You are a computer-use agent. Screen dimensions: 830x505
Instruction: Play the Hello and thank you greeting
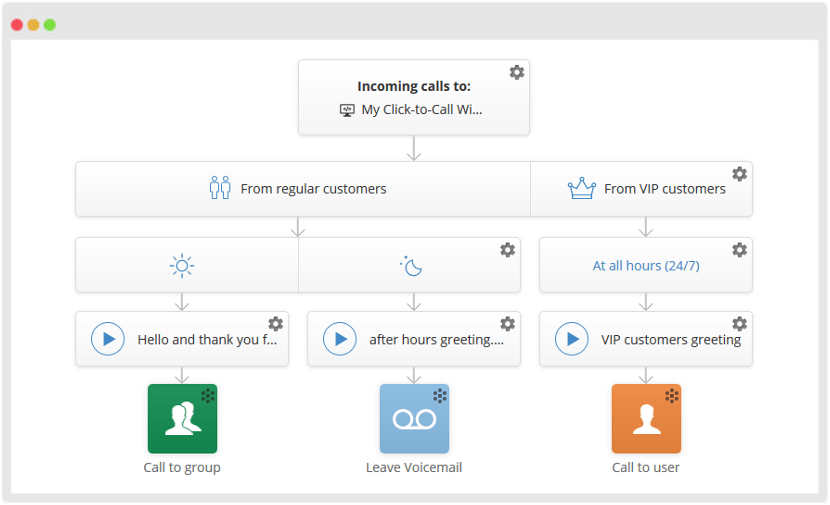click(x=108, y=339)
